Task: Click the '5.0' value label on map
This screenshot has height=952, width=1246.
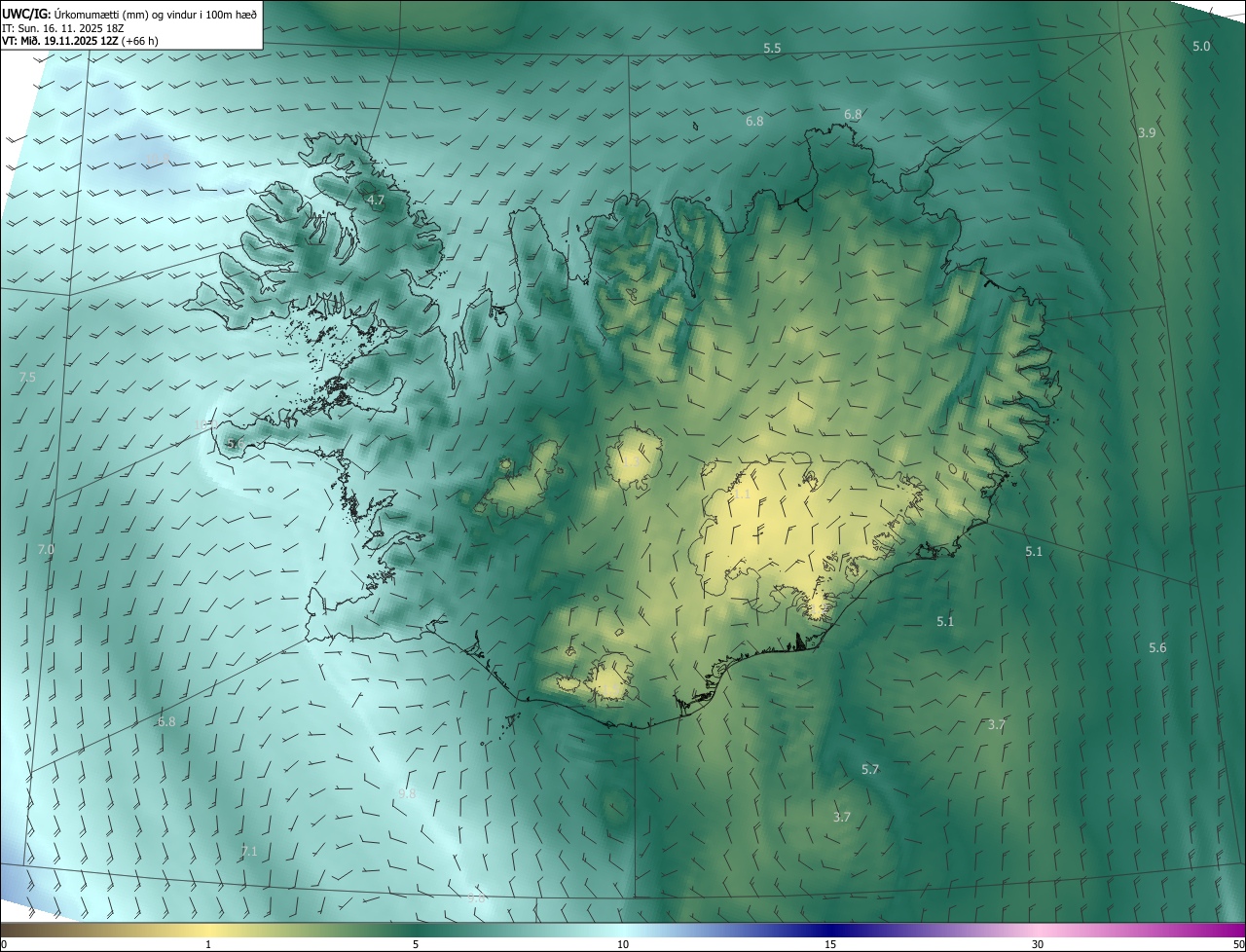Action: (x=1201, y=47)
